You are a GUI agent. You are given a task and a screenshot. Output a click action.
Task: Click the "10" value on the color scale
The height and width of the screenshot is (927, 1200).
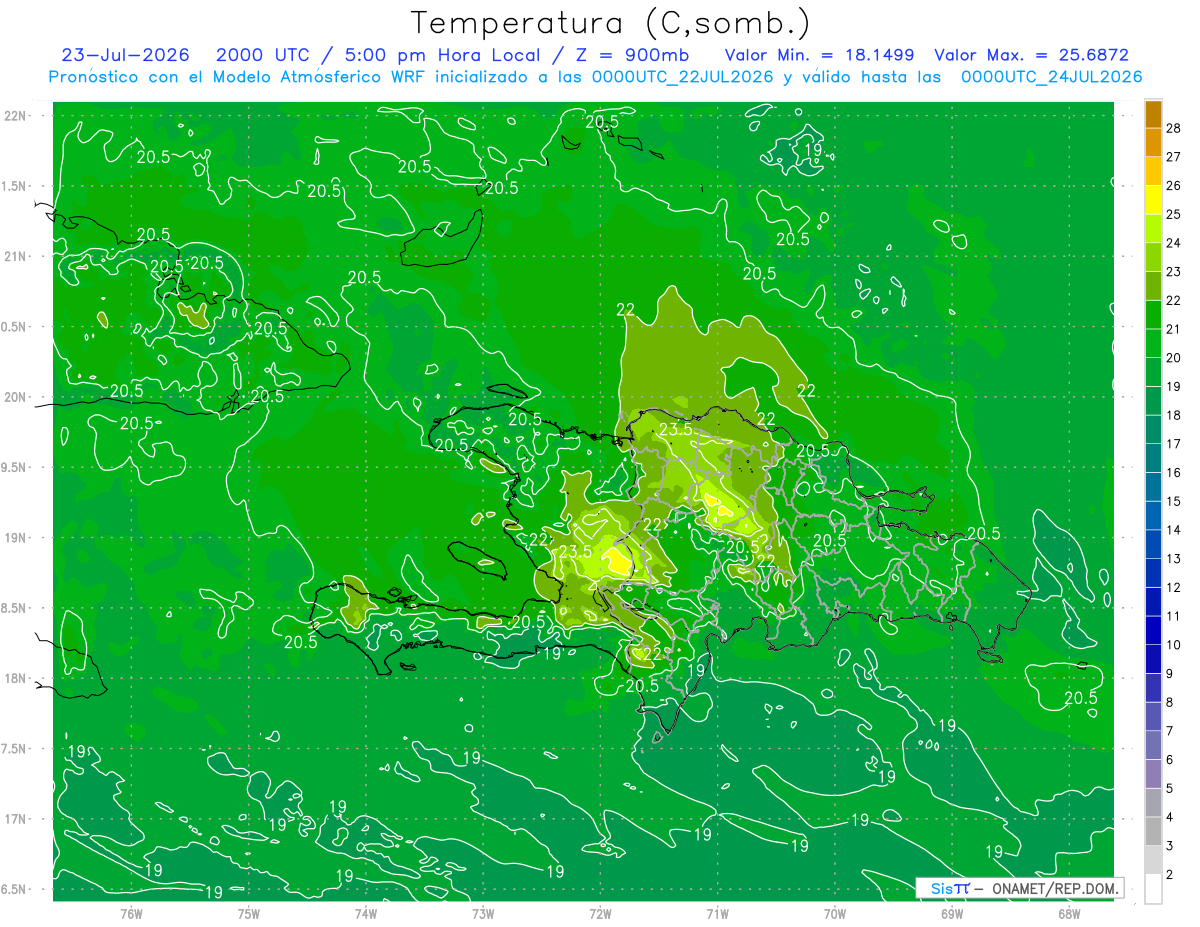(x=1174, y=645)
